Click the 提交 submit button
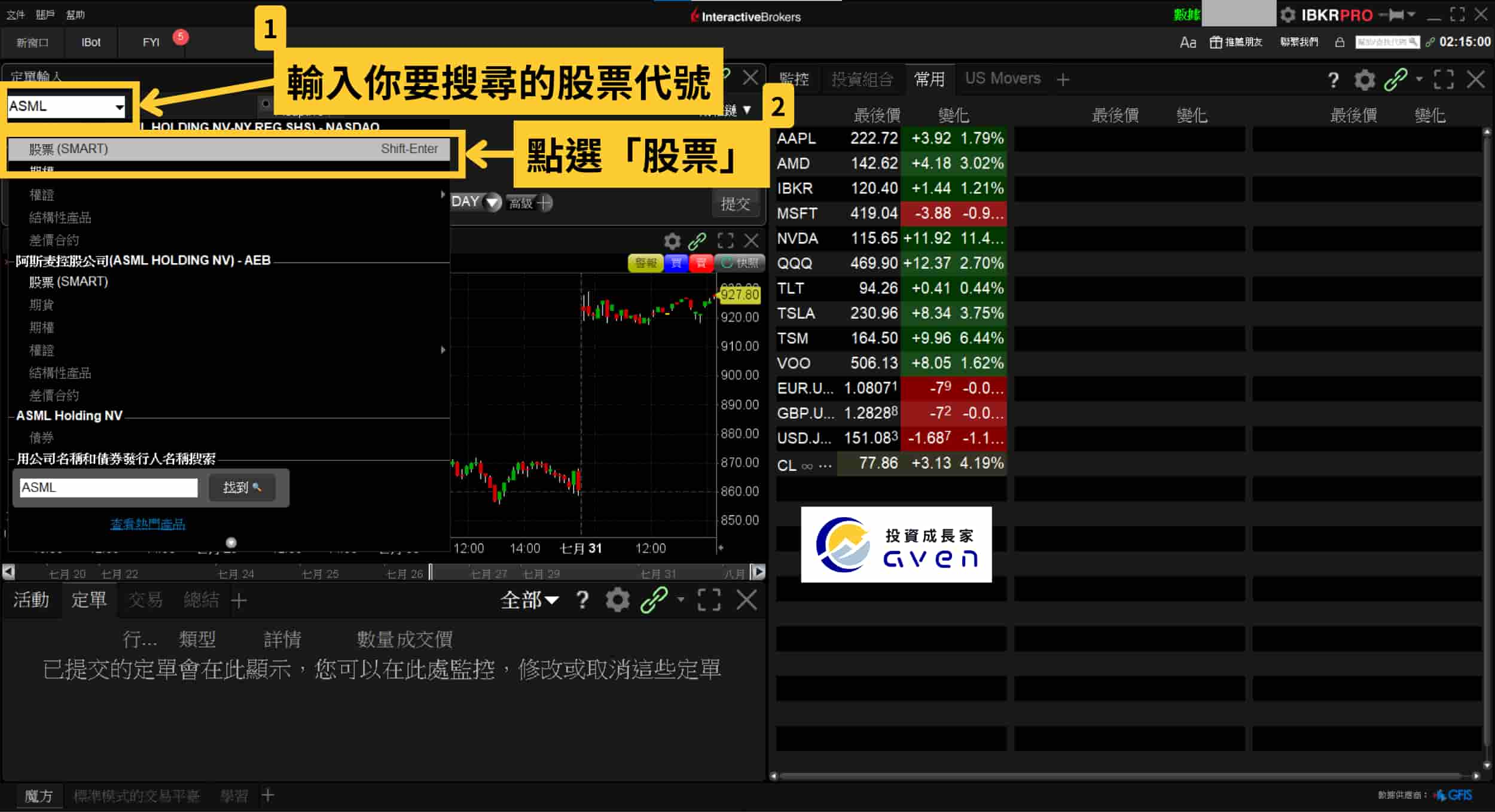The height and width of the screenshot is (812, 1495). pos(736,204)
